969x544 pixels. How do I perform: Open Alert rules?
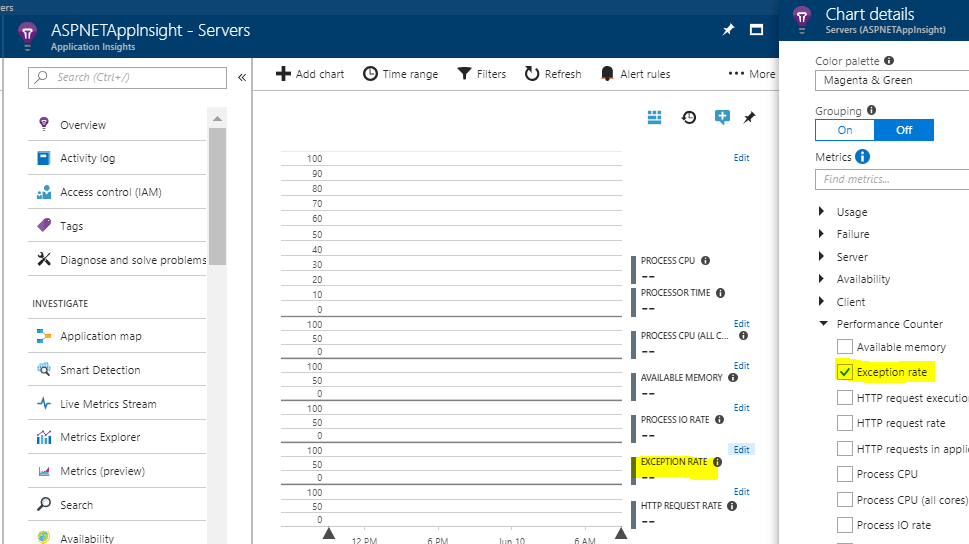[636, 74]
